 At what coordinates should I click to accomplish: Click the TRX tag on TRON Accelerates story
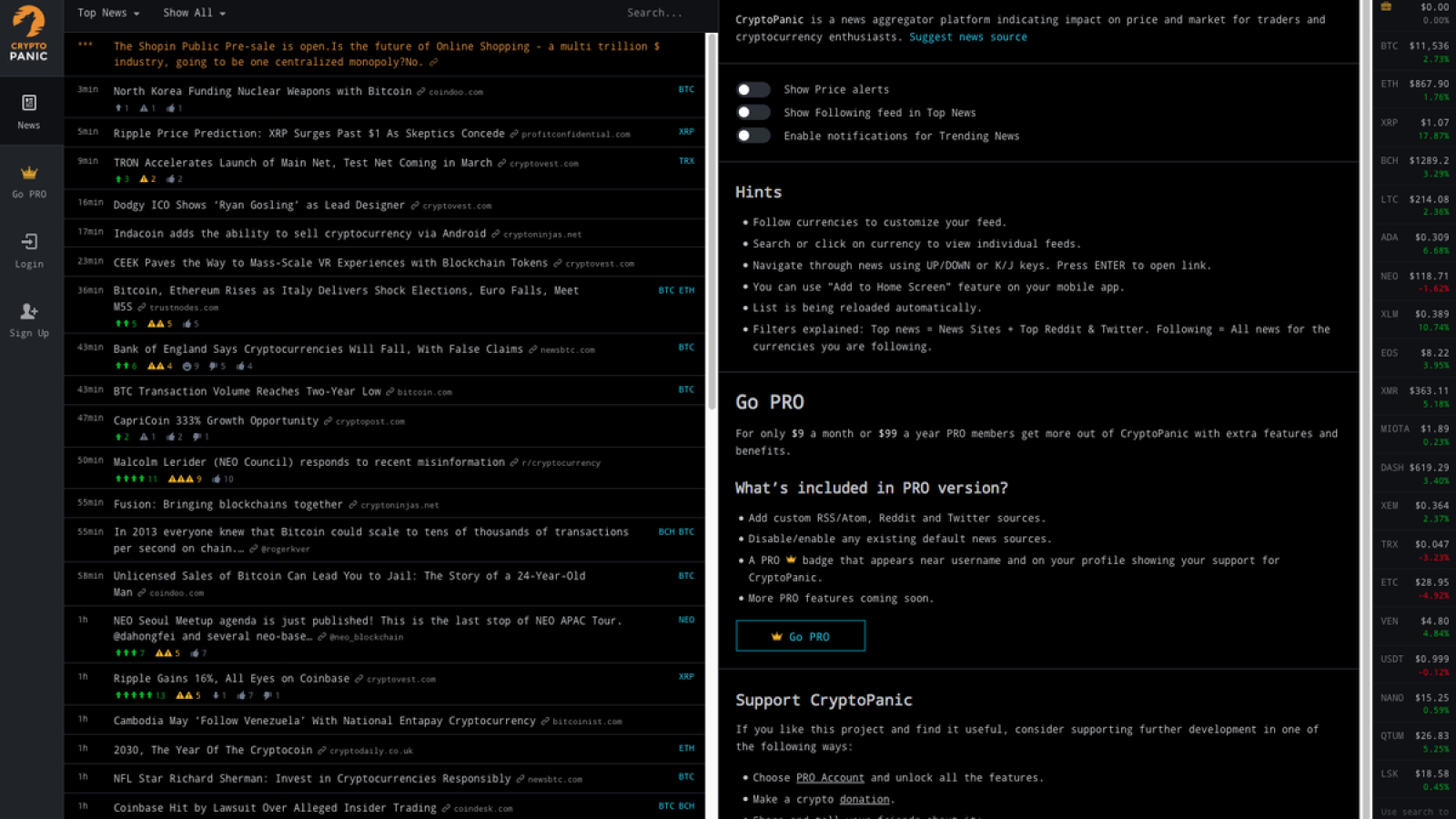(686, 161)
